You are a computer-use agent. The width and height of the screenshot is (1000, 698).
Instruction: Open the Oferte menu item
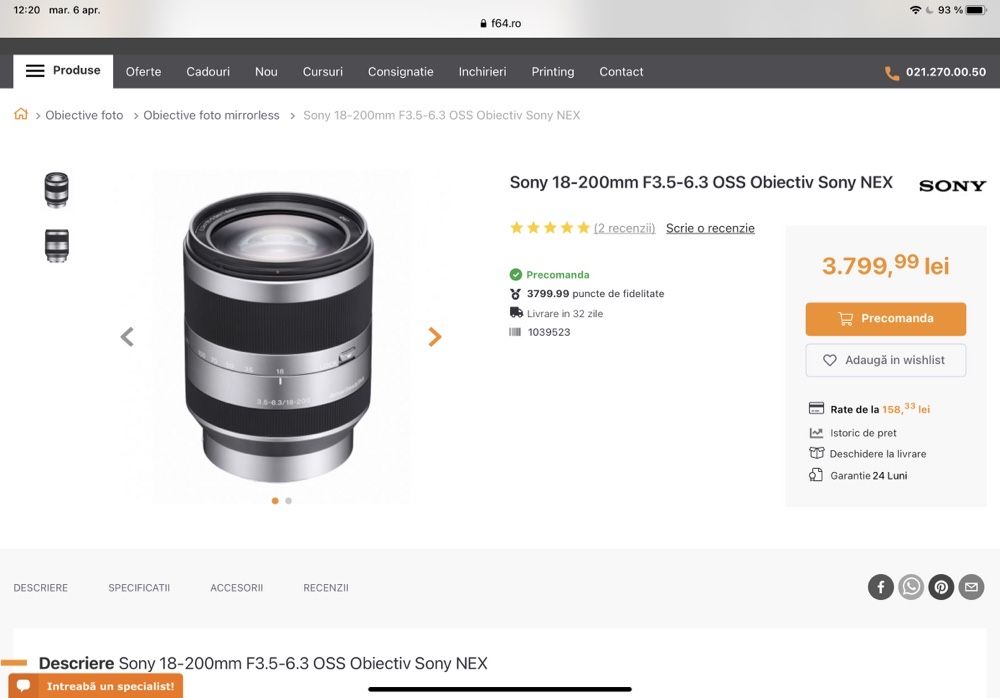[x=143, y=71]
